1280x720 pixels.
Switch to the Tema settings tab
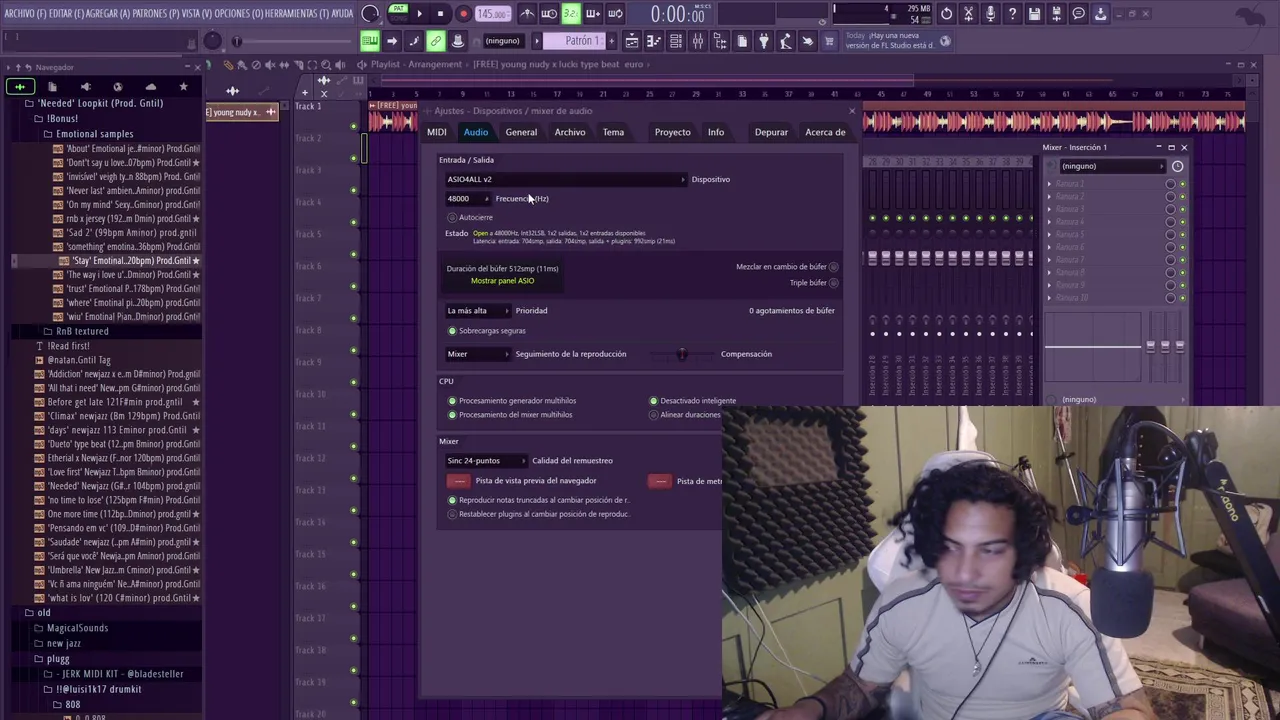point(613,132)
